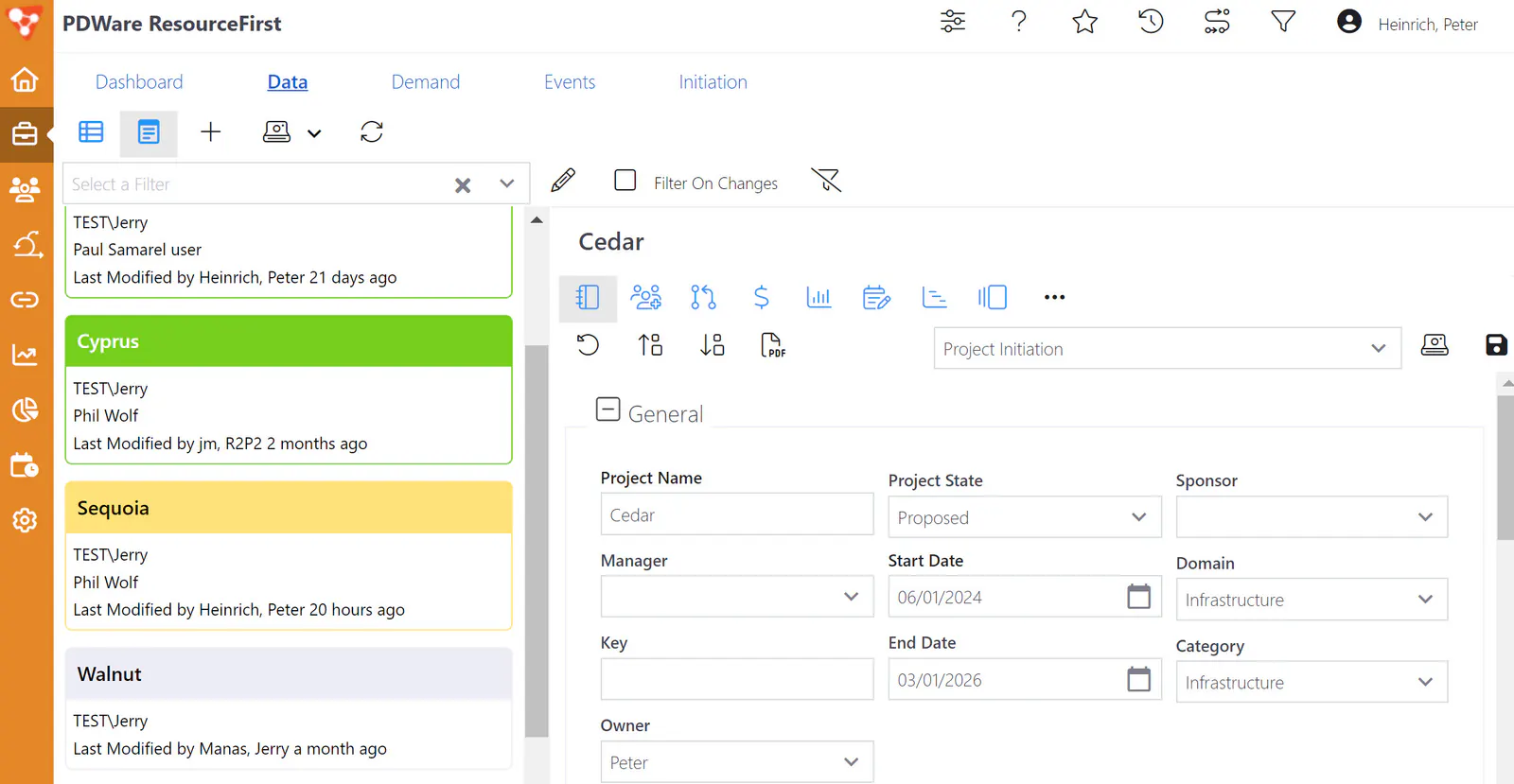Image resolution: width=1514 pixels, height=784 pixels.
Task: Go to Home in left sidebar
Action: (x=26, y=79)
